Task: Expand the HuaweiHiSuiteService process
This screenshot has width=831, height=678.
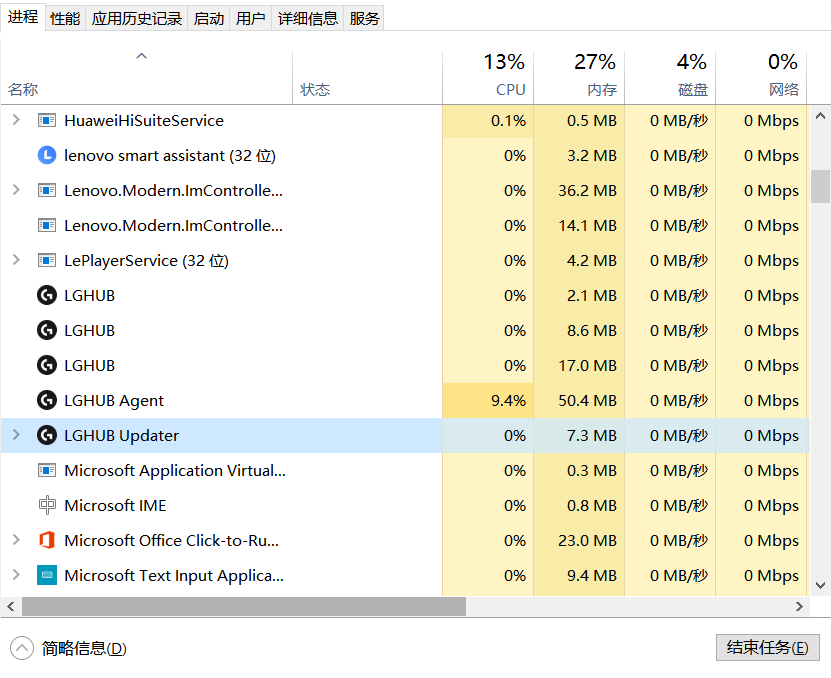Action: [x=16, y=120]
